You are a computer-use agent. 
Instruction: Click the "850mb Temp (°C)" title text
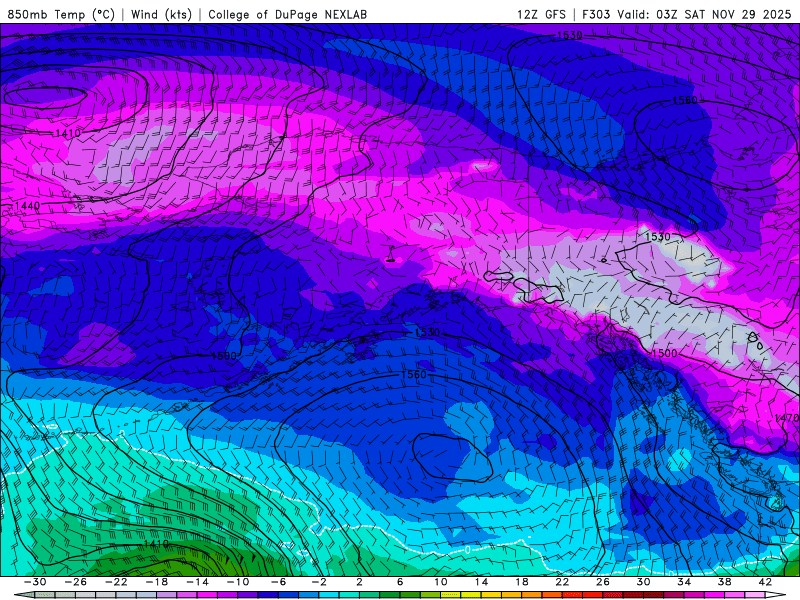[x=61, y=14]
